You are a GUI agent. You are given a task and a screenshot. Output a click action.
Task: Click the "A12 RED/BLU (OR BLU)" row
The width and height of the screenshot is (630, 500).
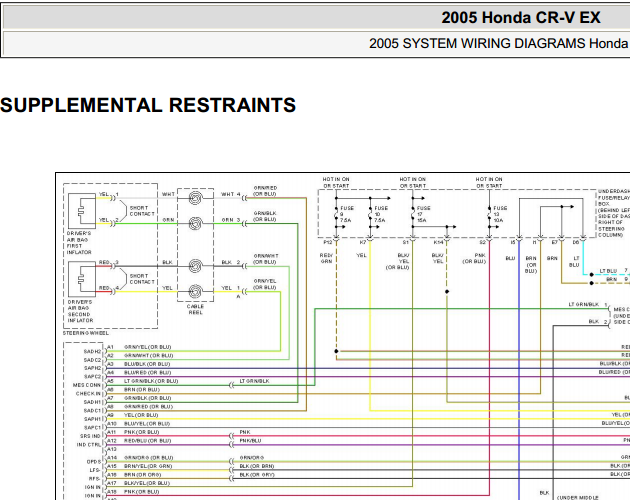point(139,441)
